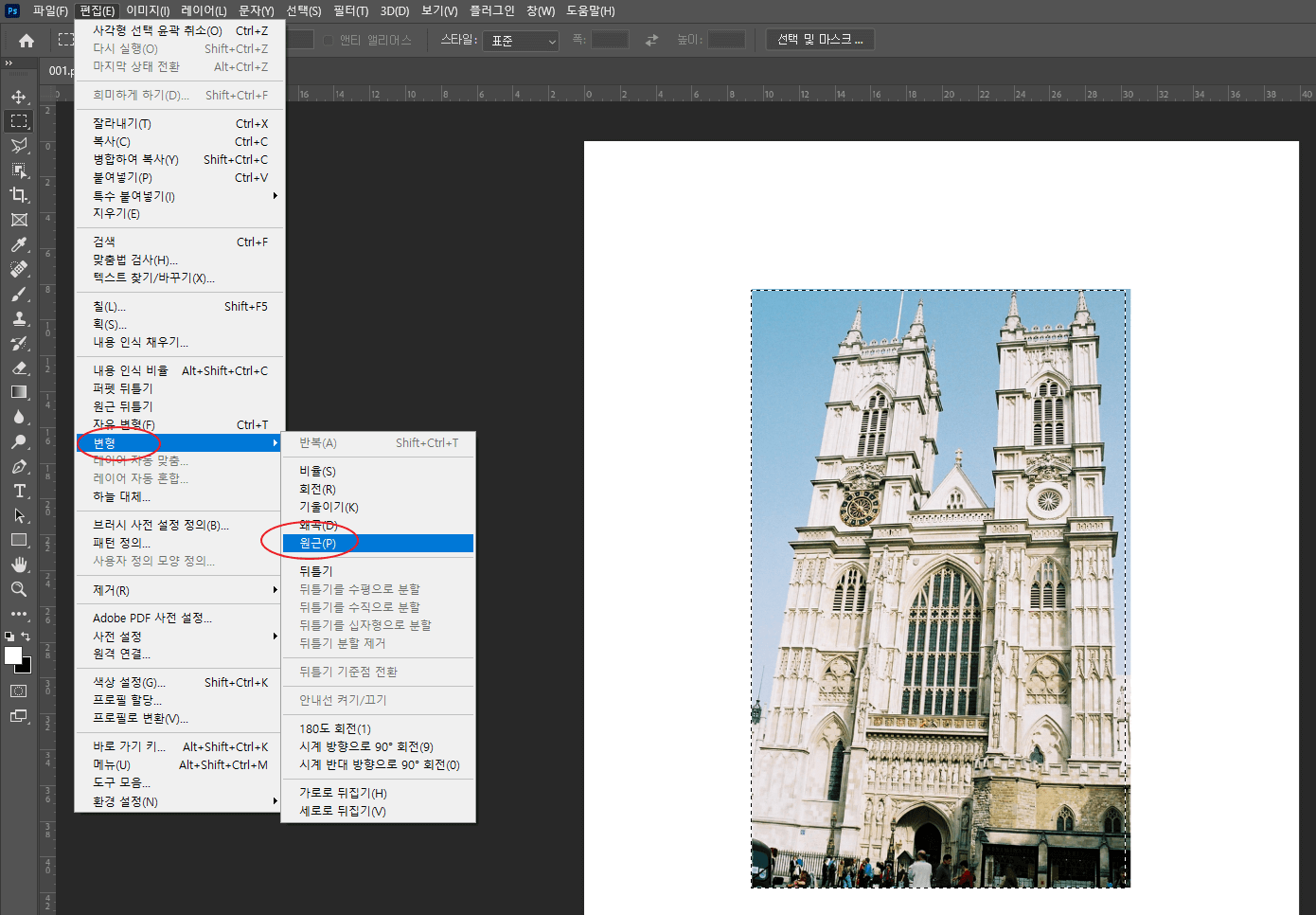Select the Pen tool
1316x915 pixels.
(19, 466)
